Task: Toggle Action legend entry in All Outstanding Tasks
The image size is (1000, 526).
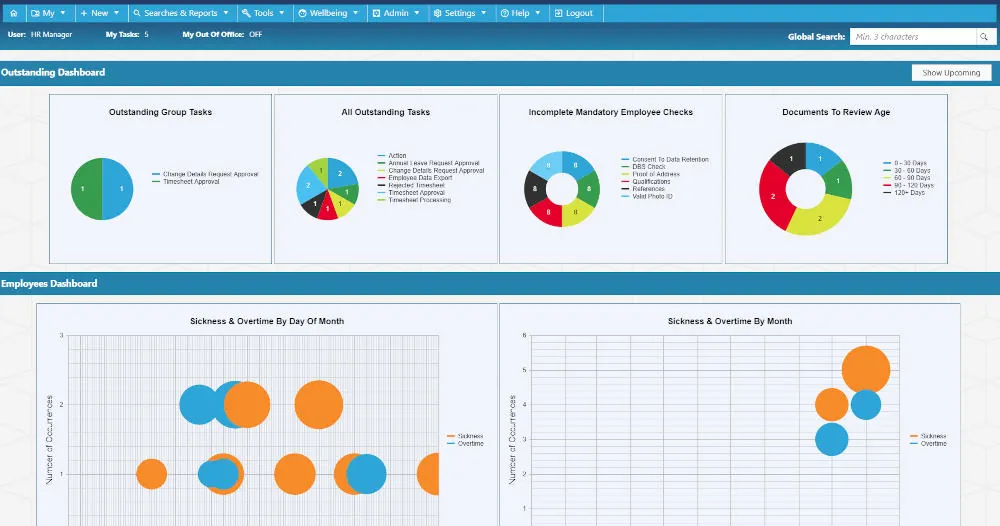Action: point(392,156)
